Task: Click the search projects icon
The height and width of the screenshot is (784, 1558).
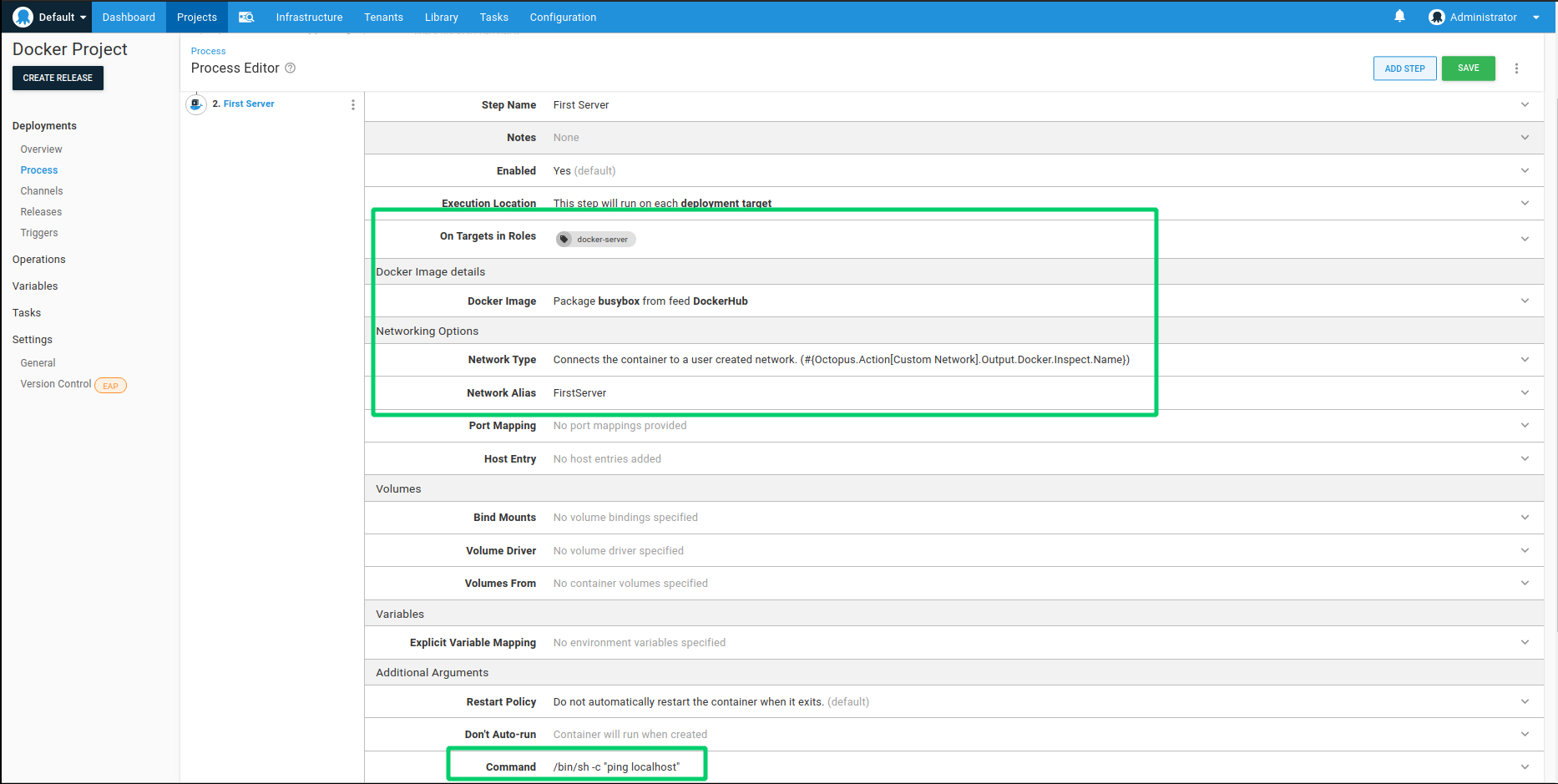Action: pyautogui.click(x=246, y=17)
